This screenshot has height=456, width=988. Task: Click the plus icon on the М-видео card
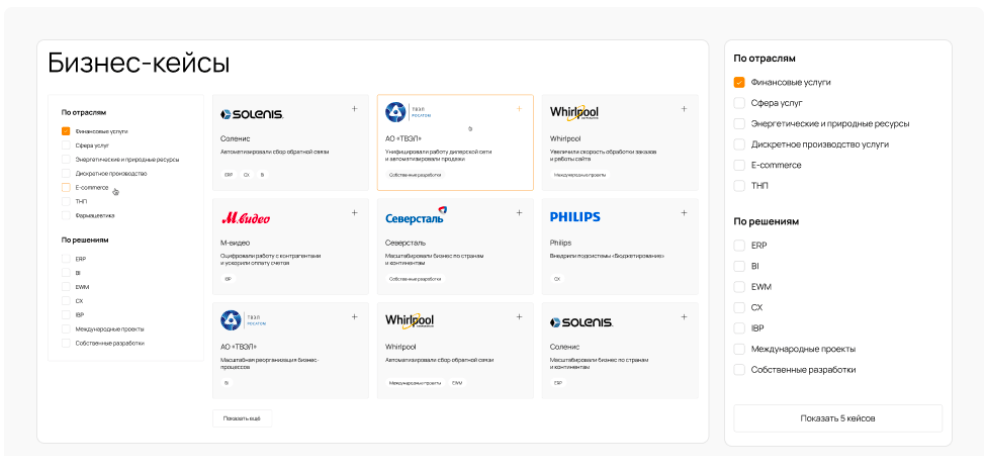(x=354, y=213)
